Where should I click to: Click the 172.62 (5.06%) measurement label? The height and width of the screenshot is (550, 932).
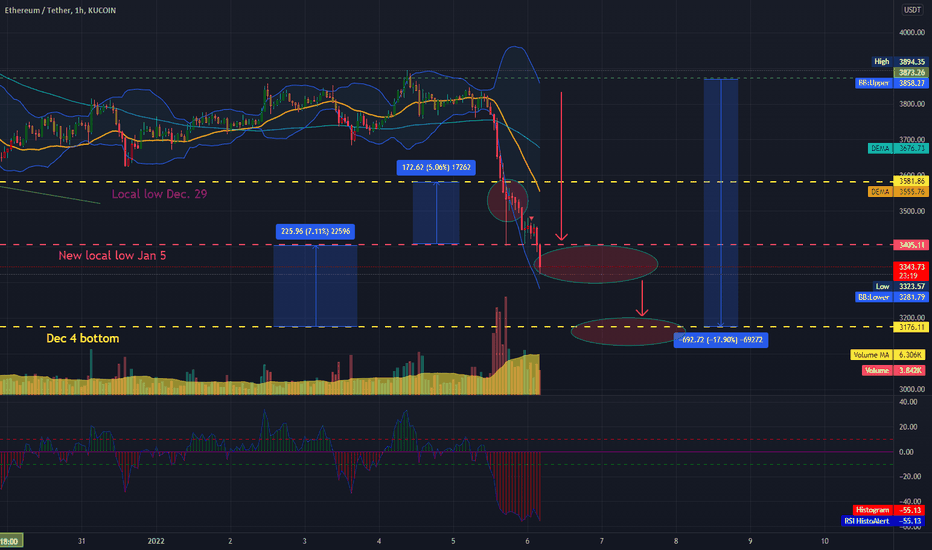[x=436, y=168]
